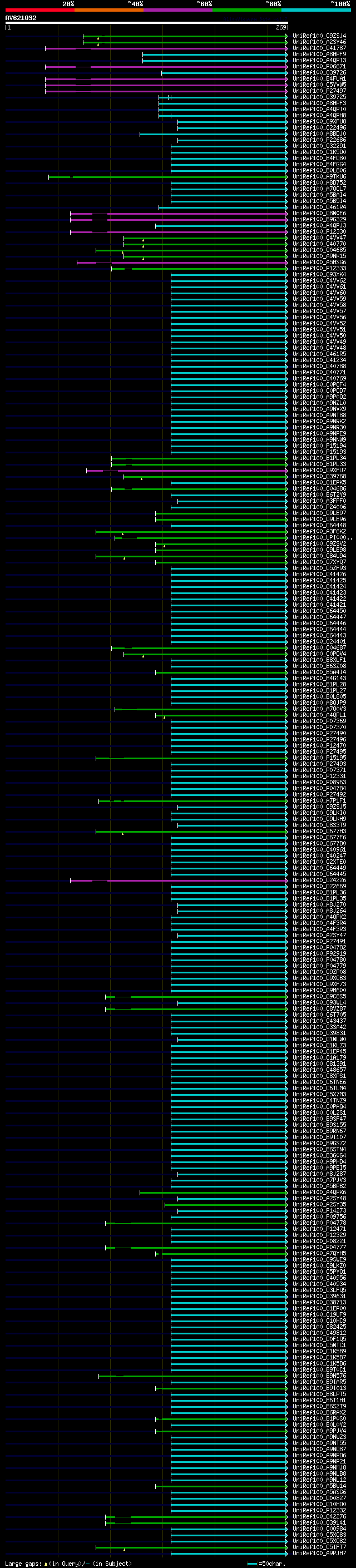Click the Large gaps legend text
Viewport: 356px width, 1568px height.
coord(68,1563)
